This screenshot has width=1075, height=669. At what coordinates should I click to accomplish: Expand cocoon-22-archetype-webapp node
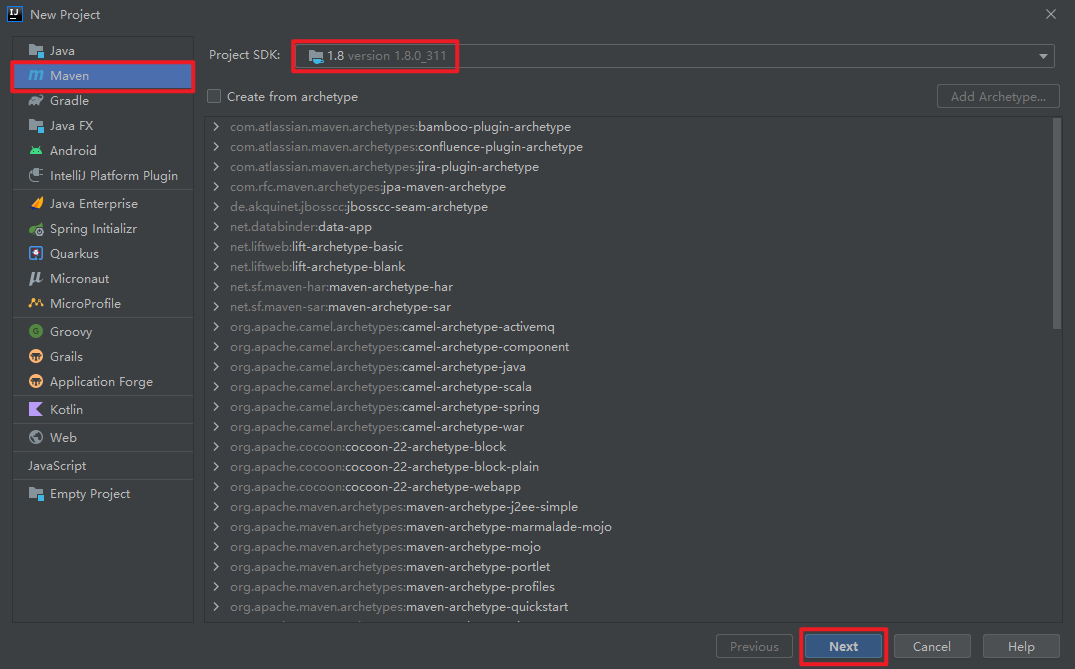tap(216, 487)
